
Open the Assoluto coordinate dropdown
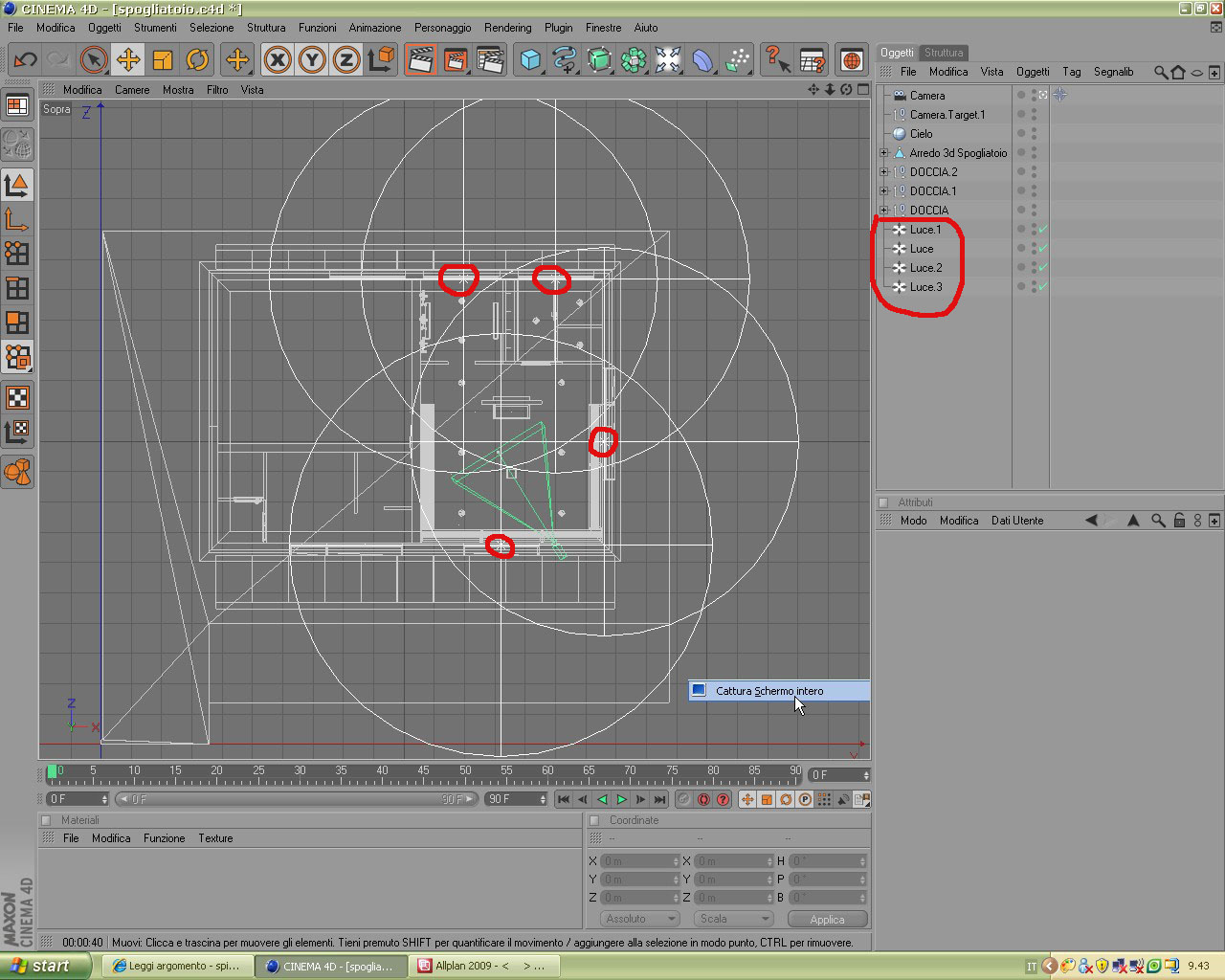point(639,919)
